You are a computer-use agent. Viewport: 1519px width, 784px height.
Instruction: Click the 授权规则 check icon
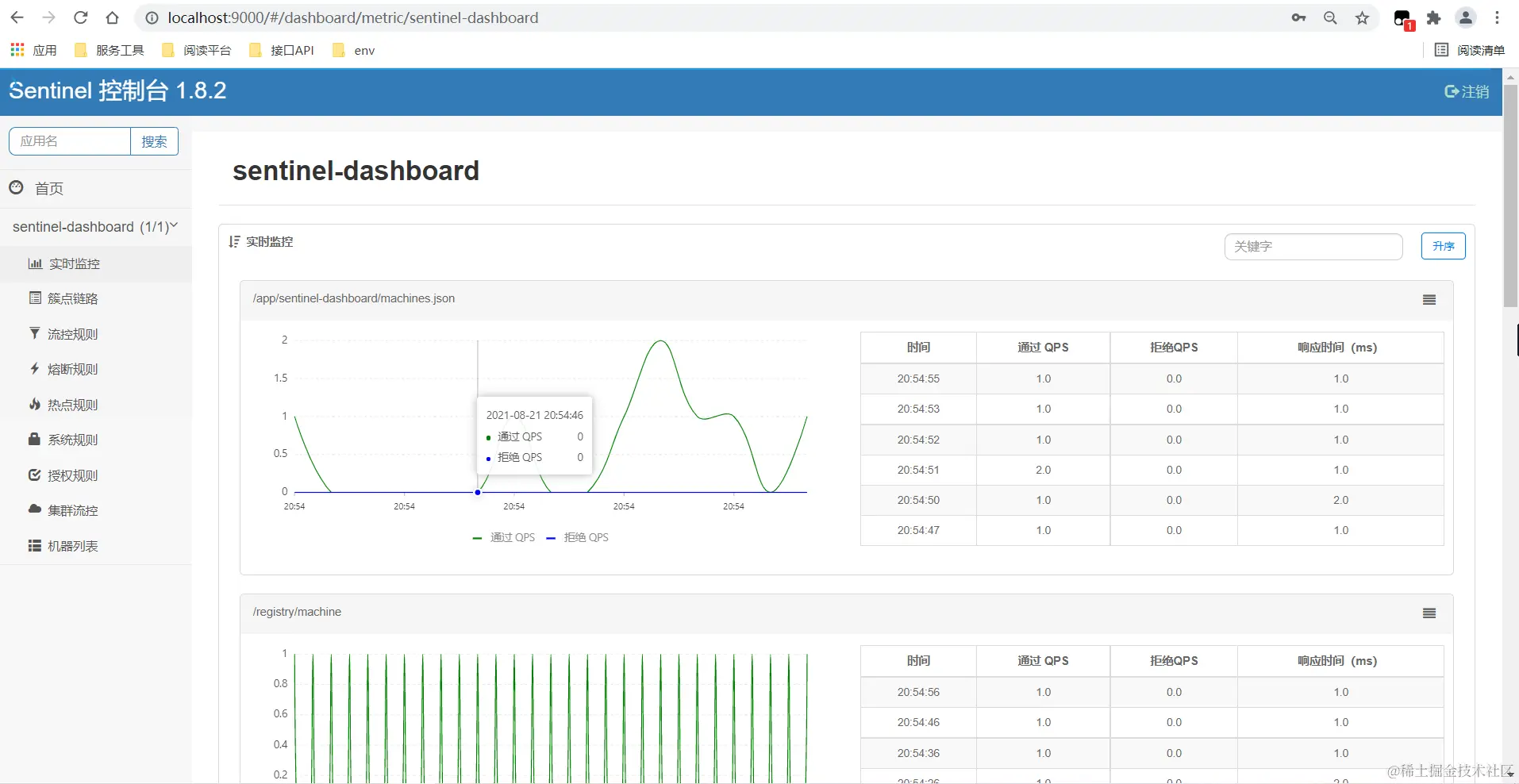pyautogui.click(x=34, y=475)
